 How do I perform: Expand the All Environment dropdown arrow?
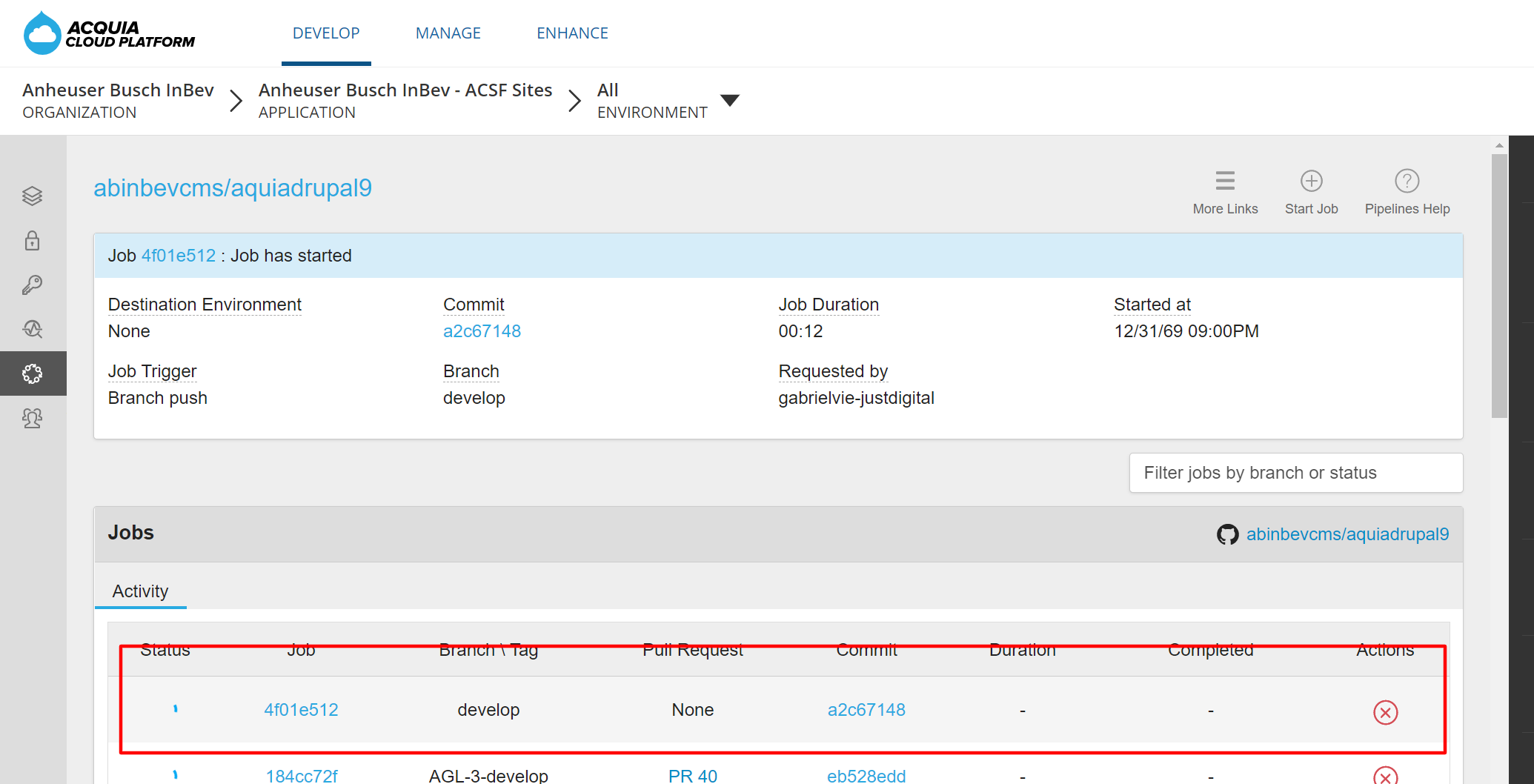pos(730,100)
